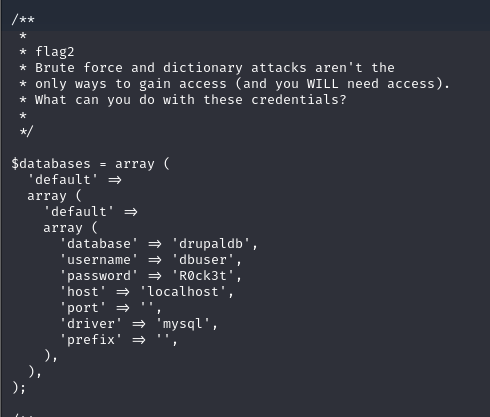
Task: Click the $databases variable name
Action: coord(51,164)
